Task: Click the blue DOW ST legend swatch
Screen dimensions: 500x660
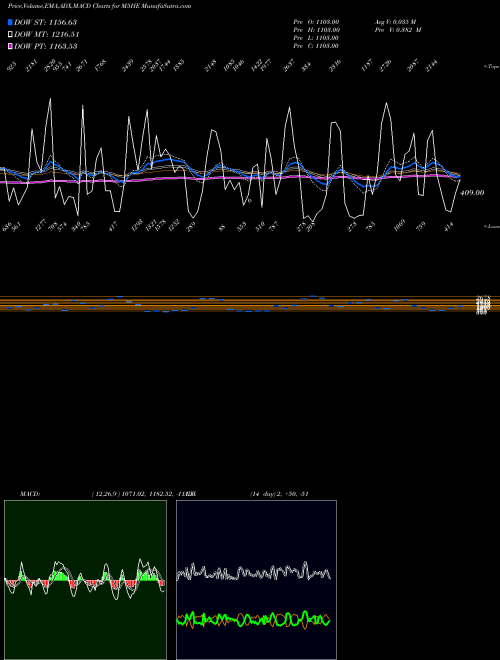Action: (x=10, y=22)
